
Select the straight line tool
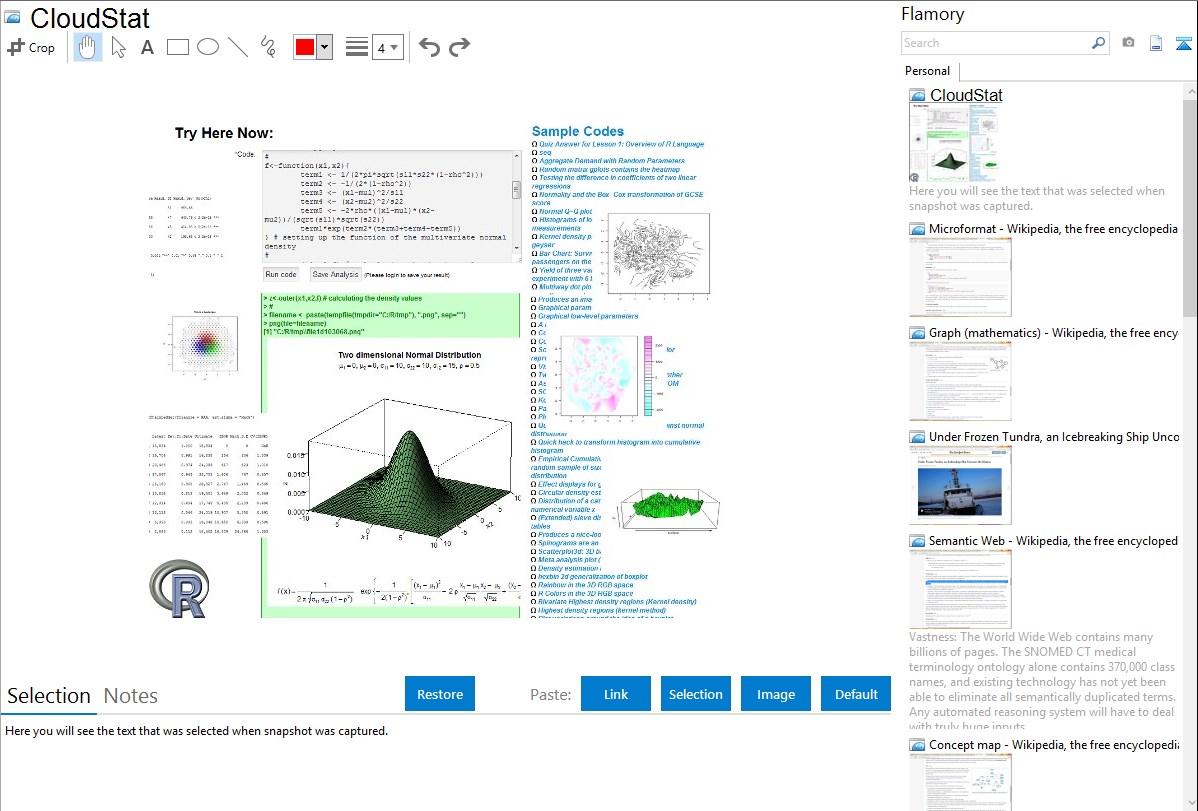[x=238, y=47]
